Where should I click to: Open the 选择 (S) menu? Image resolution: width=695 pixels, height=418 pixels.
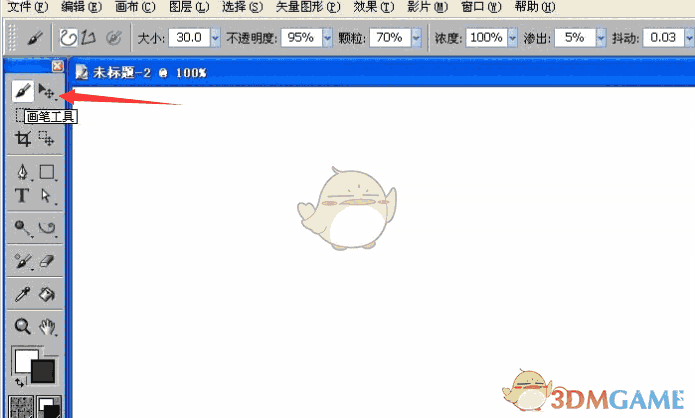pos(242,7)
